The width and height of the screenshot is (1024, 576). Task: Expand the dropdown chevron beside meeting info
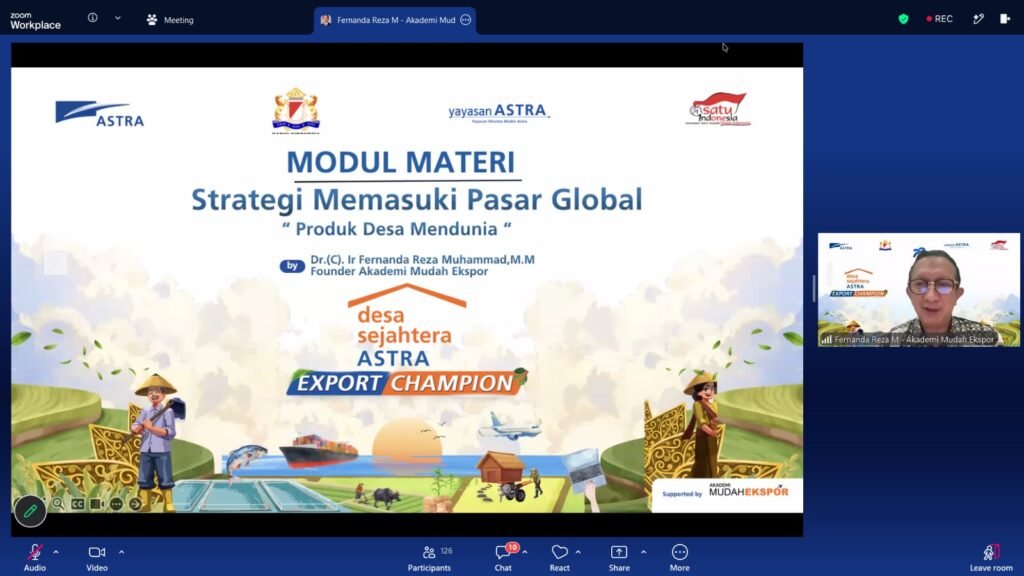click(x=118, y=18)
